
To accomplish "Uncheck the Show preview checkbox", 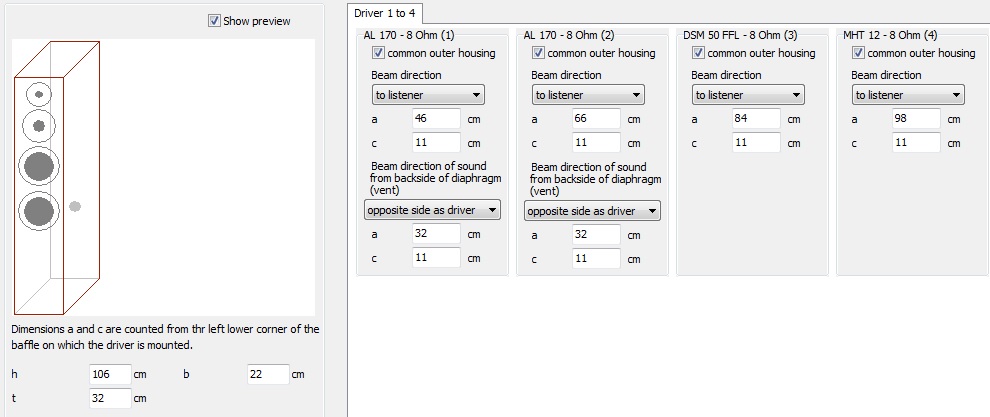I will coord(214,21).
